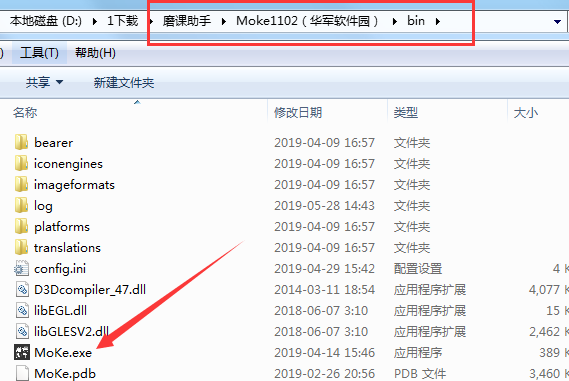Screen dimensions: 569x381
Task: Sort by 修改日期 column header
Action: [x=298, y=112]
